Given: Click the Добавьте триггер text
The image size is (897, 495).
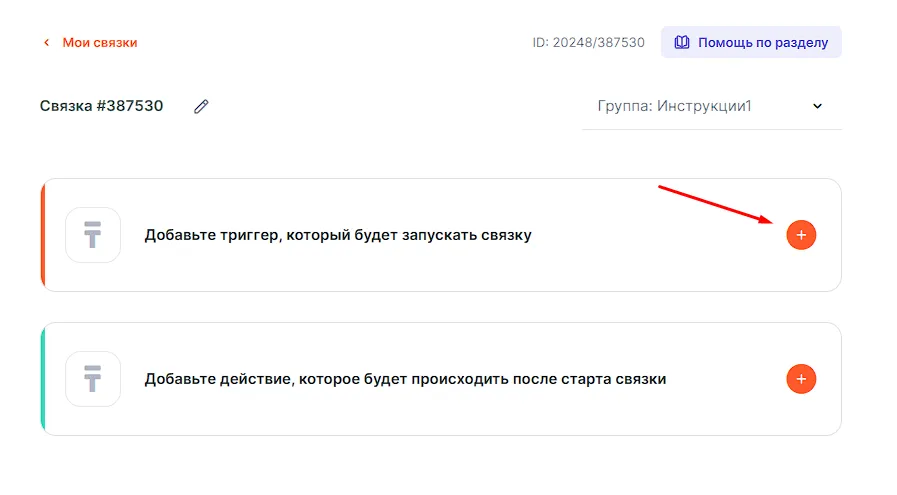Looking at the screenshot, I should coord(338,235).
